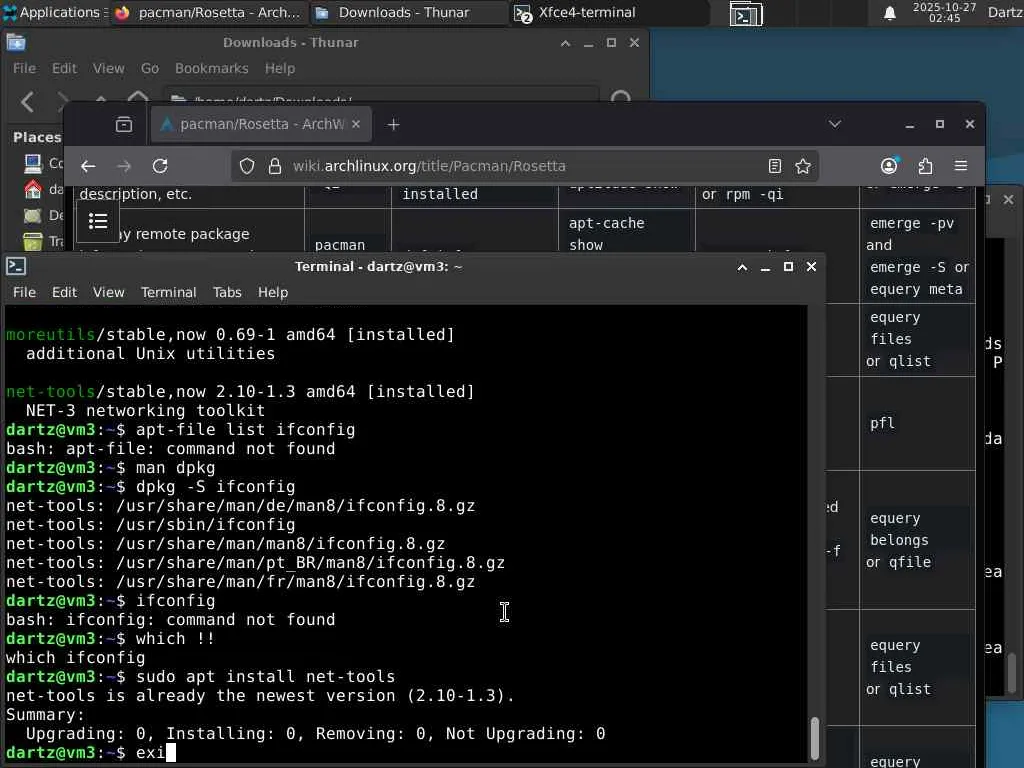Open terminal View menu
This screenshot has width=1024, height=768.
click(x=108, y=292)
